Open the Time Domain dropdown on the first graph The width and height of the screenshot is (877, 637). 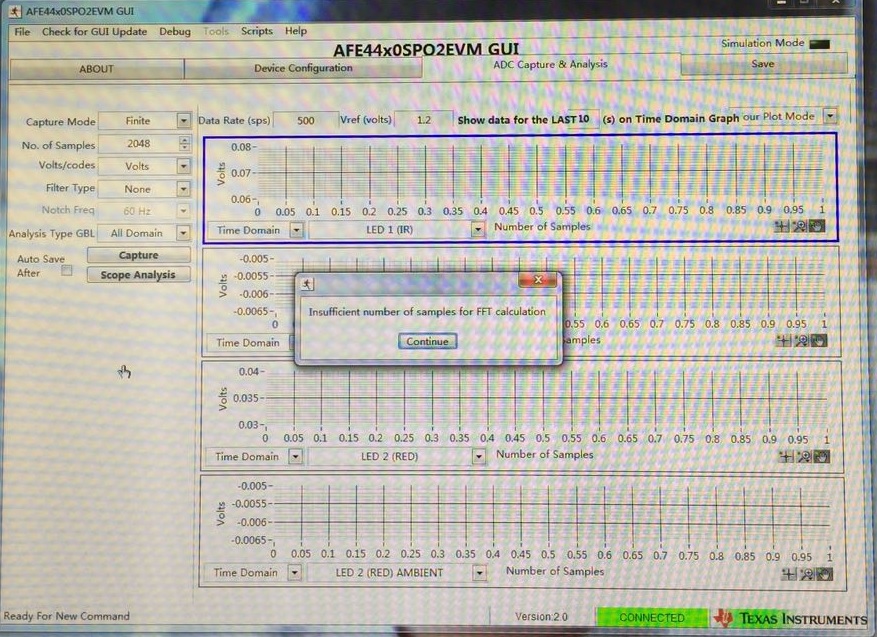pos(296,230)
